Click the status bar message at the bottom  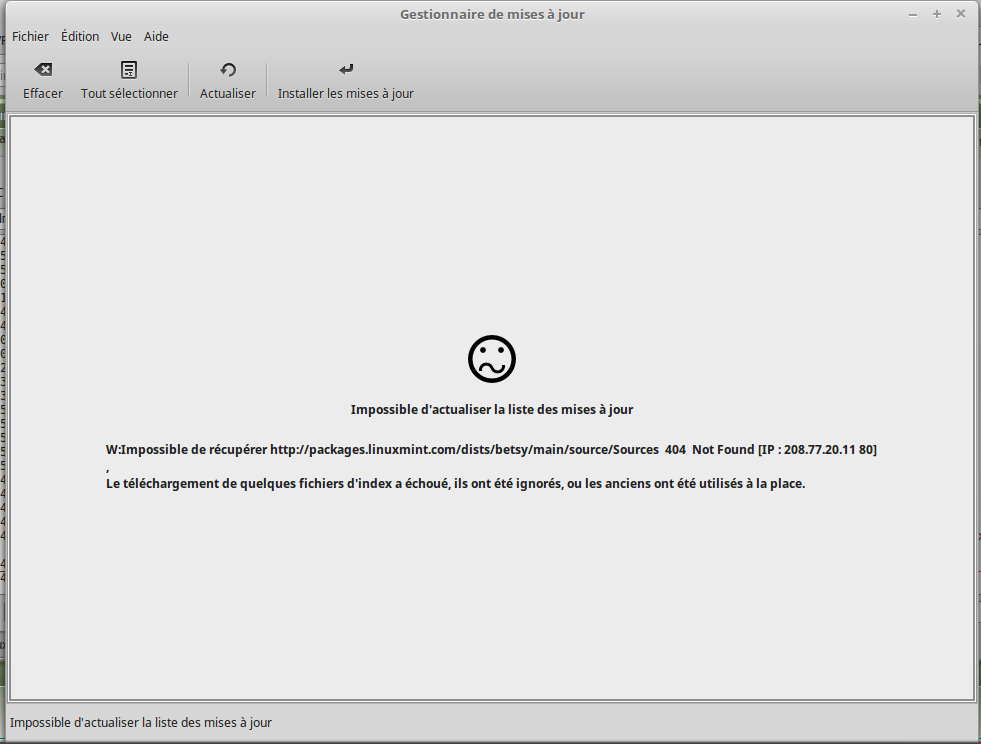(x=141, y=722)
